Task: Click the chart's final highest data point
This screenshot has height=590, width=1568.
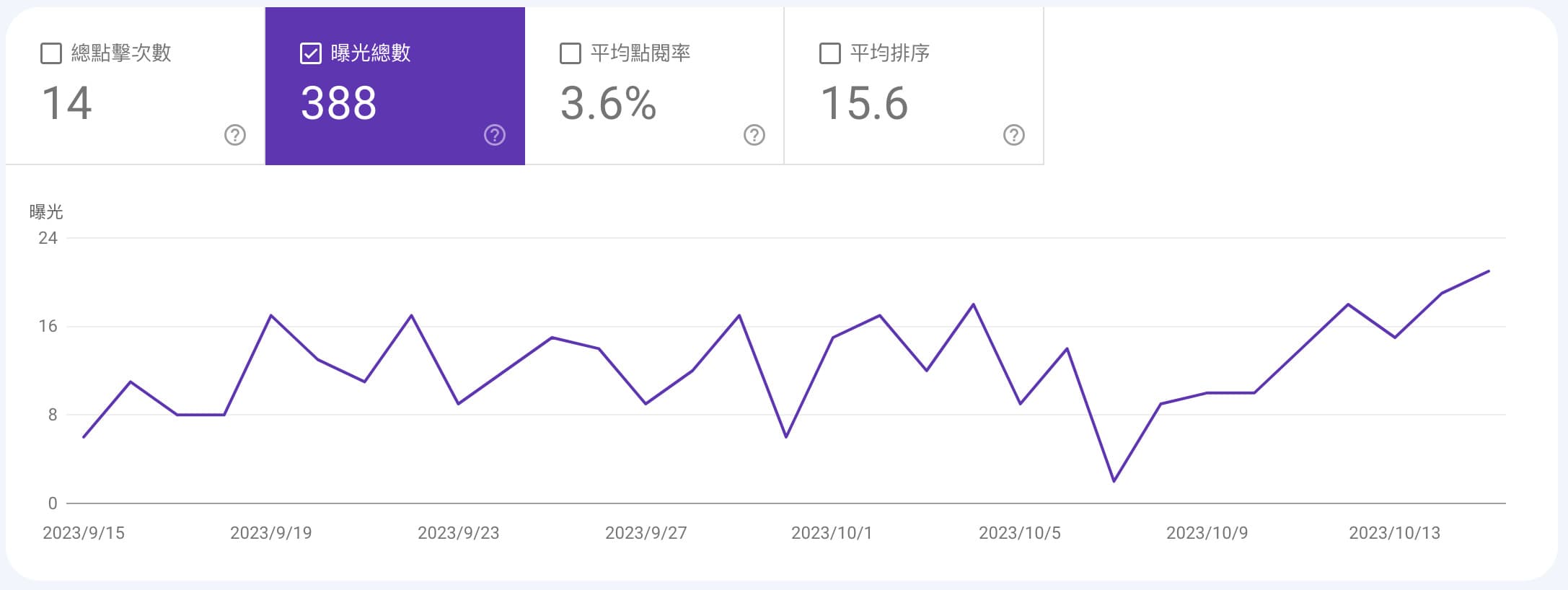Action: [1489, 271]
